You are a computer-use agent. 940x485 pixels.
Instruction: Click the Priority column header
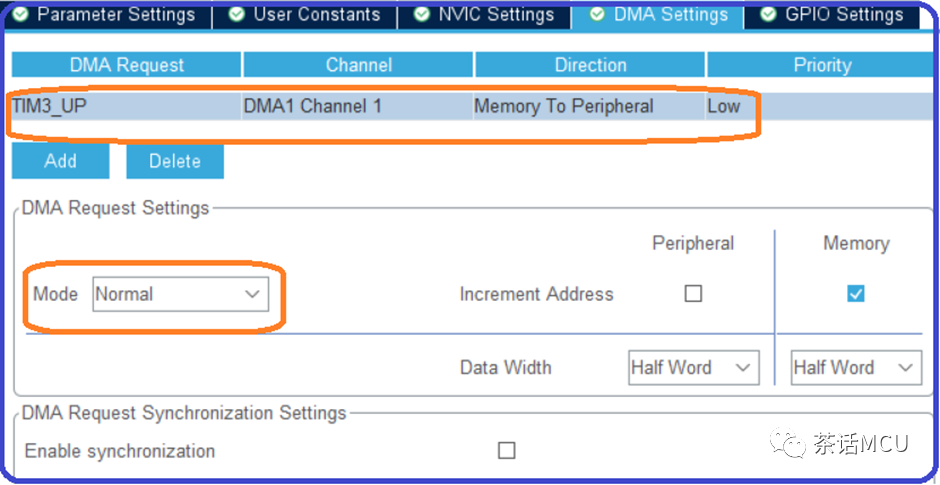822,65
